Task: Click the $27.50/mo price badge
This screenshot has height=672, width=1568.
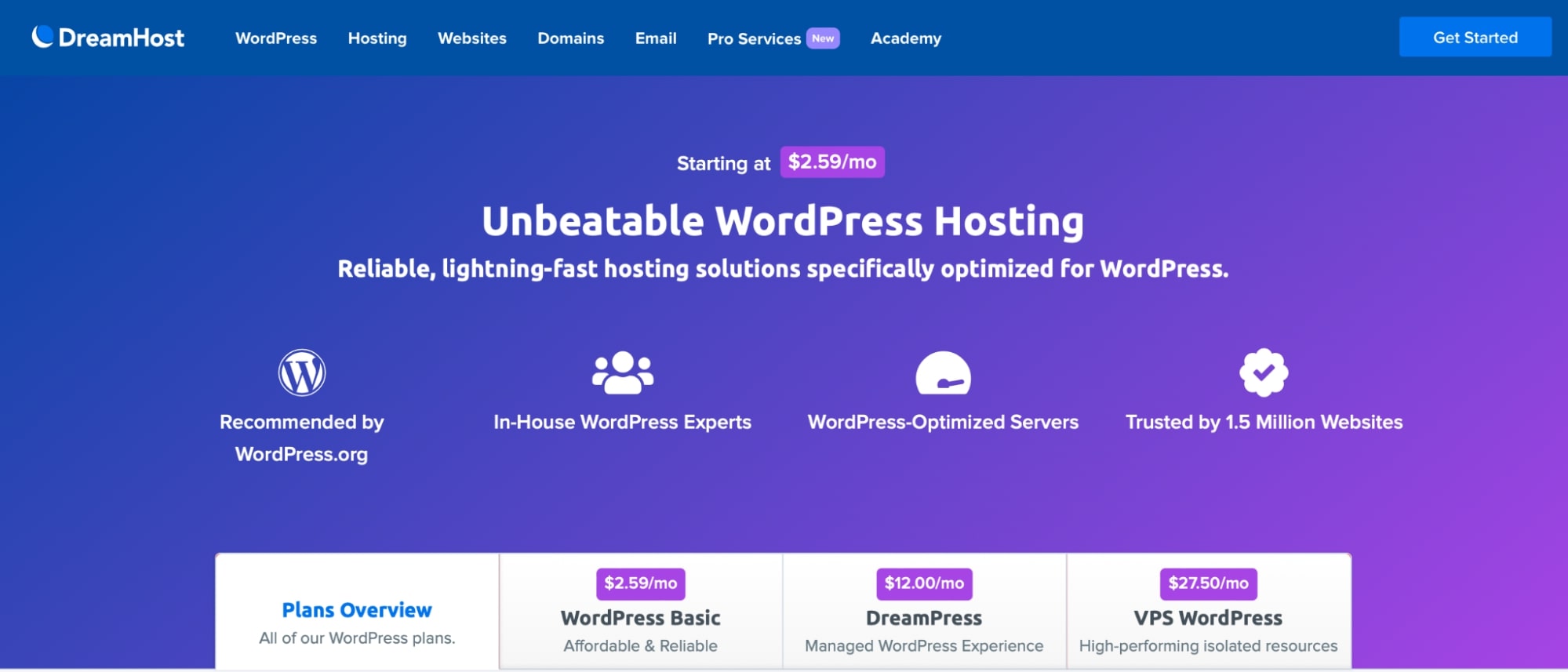Action: [1209, 583]
